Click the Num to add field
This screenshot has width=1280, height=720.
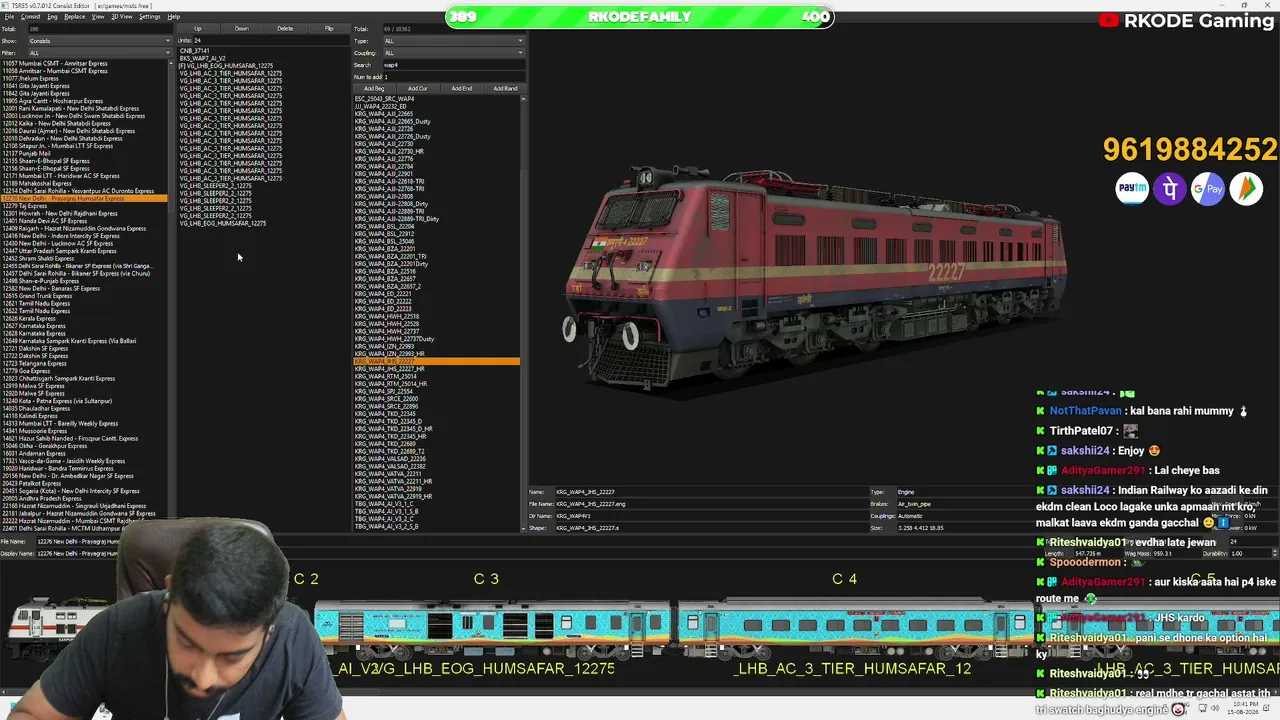[x=454, y=77]
